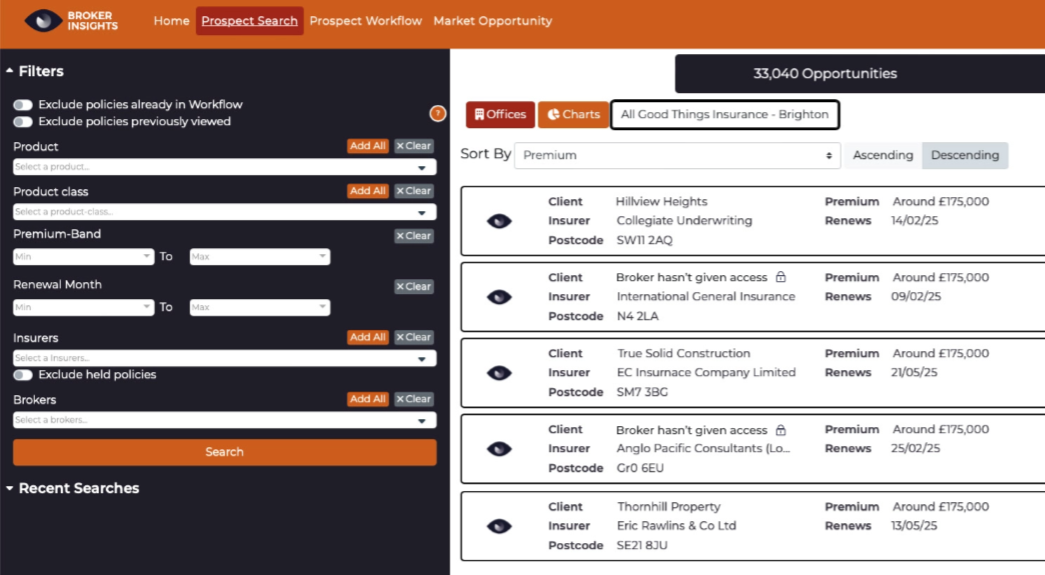Click Add All for Insurers
Image resolution: width=1045 pixels, height=575 pixels.
coord(367,337)
